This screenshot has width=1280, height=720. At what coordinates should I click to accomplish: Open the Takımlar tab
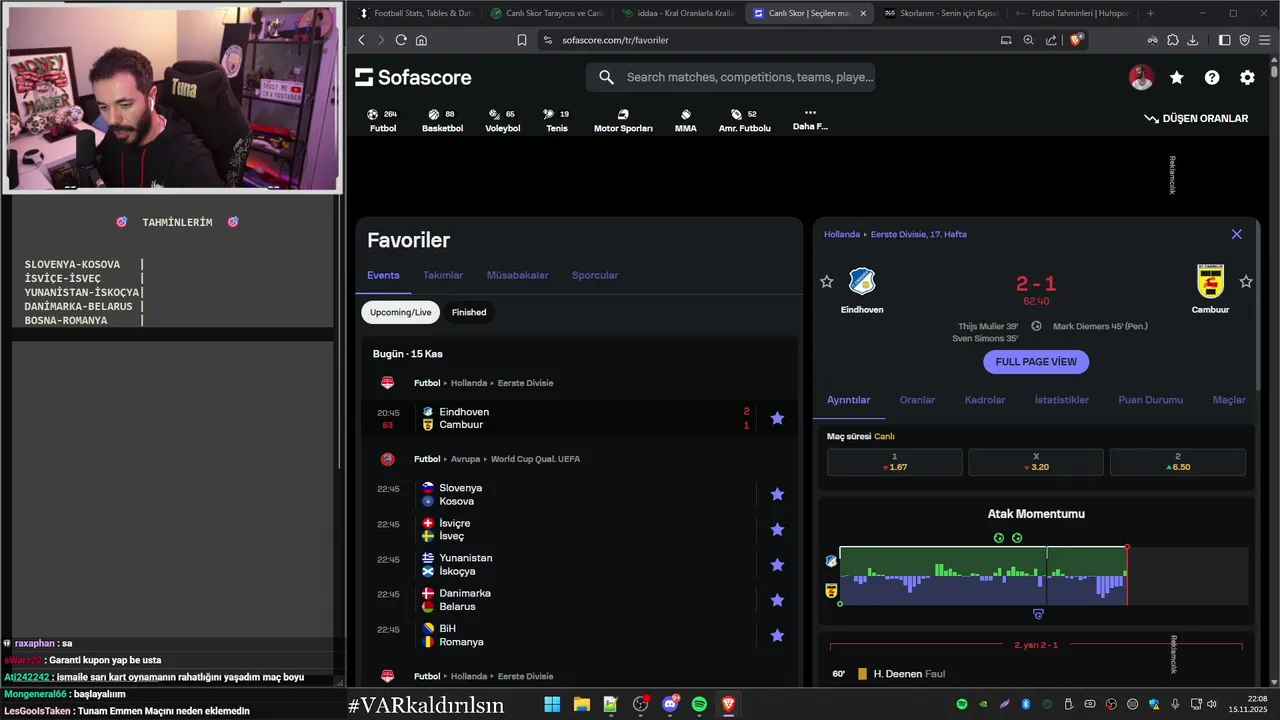(x=443, y=275)
